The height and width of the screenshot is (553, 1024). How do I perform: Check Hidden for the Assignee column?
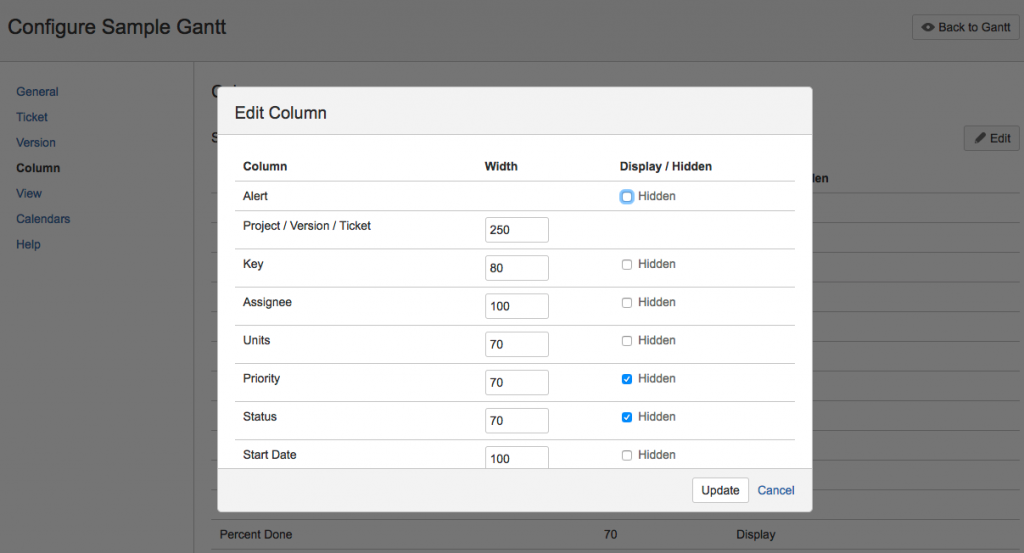tap(627, 303)
